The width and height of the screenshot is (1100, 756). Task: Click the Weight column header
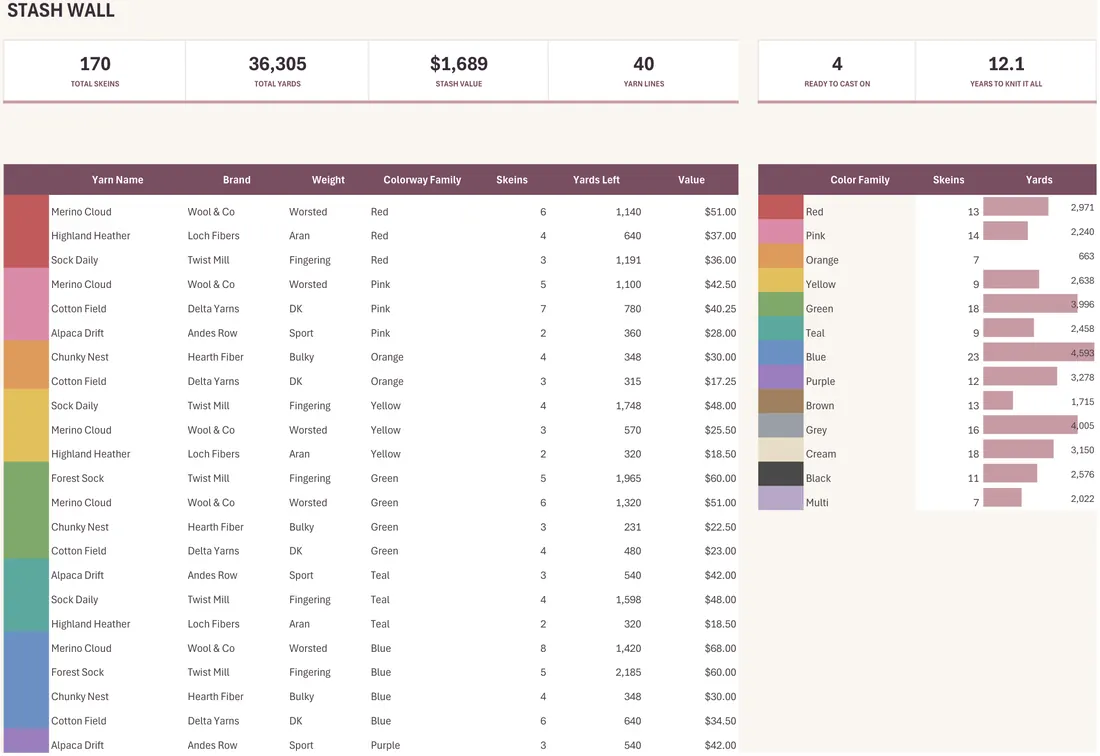coord(328,180)
